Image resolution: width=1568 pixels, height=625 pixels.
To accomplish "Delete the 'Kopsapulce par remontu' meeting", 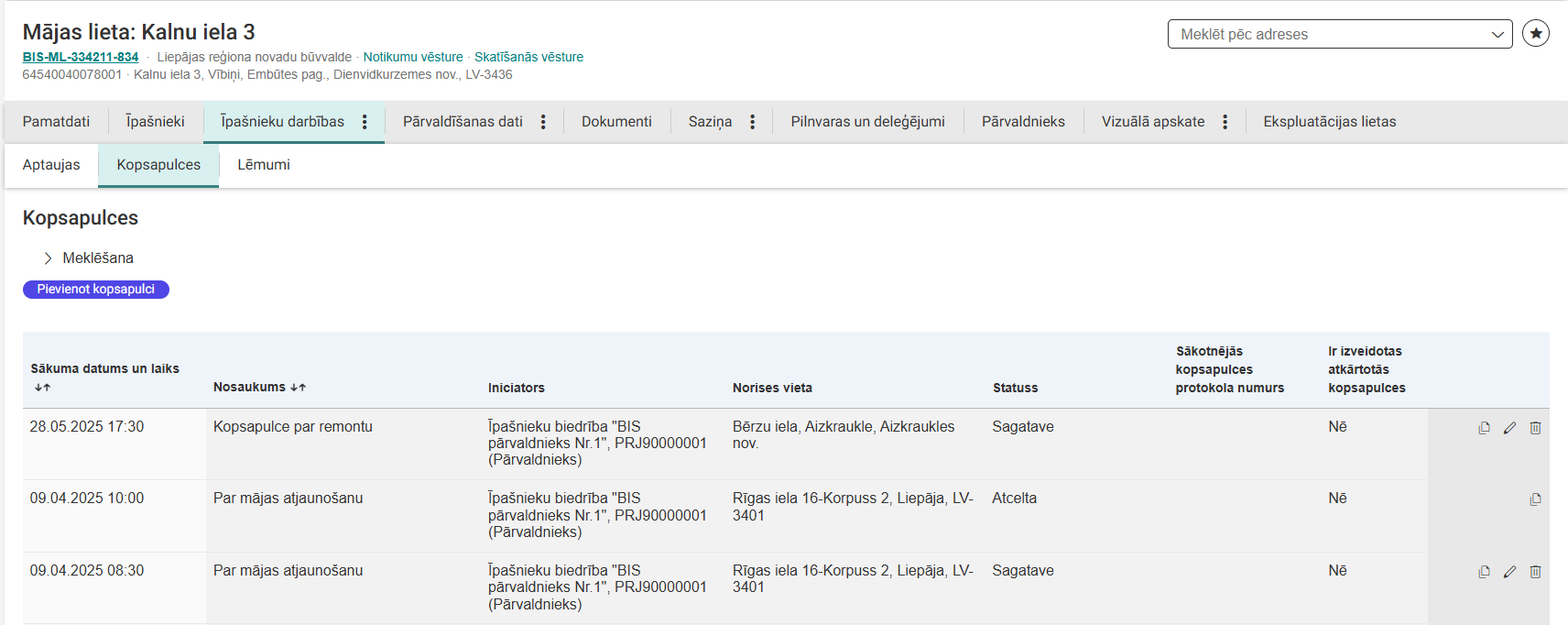I will 1535,428.
